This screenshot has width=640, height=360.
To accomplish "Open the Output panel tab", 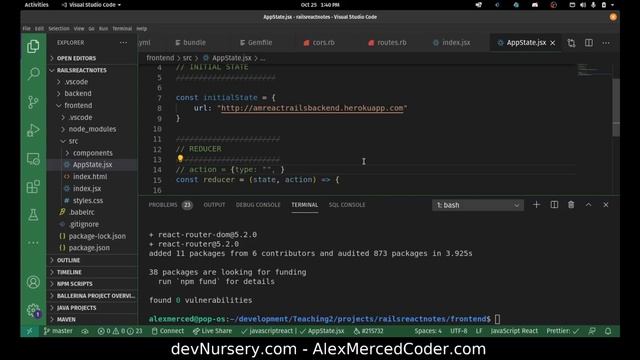I will pyautogui.click(x=214, y=205).
